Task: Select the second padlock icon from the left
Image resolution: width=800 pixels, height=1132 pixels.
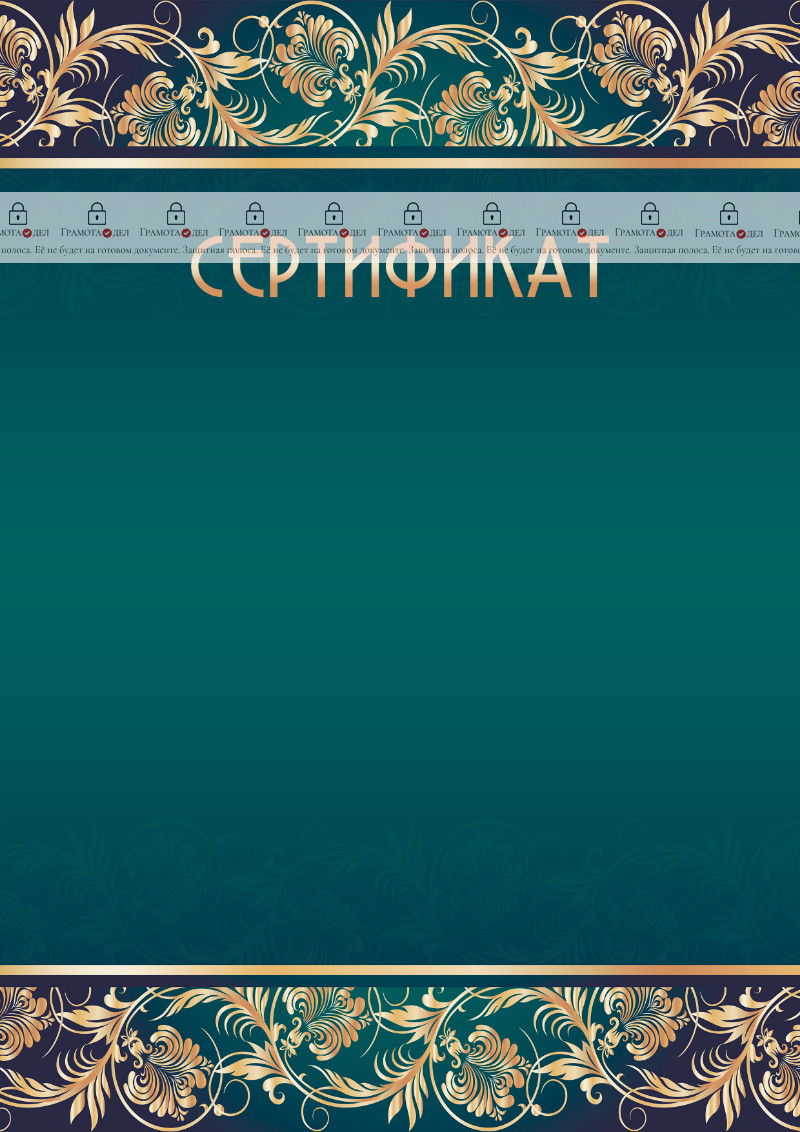Action: [x=97, y=213]
